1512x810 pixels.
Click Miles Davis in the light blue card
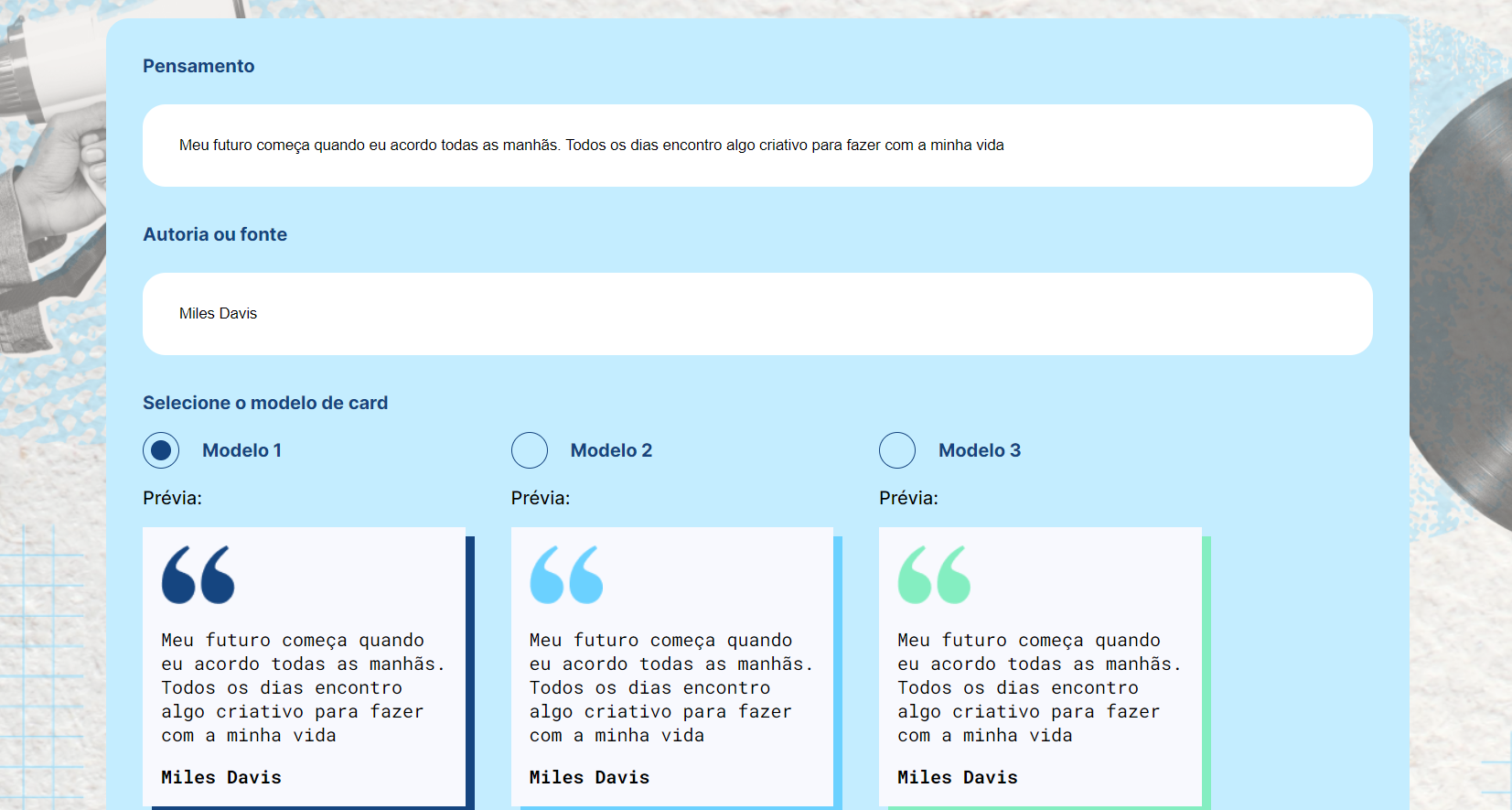[x=589, y=777]
